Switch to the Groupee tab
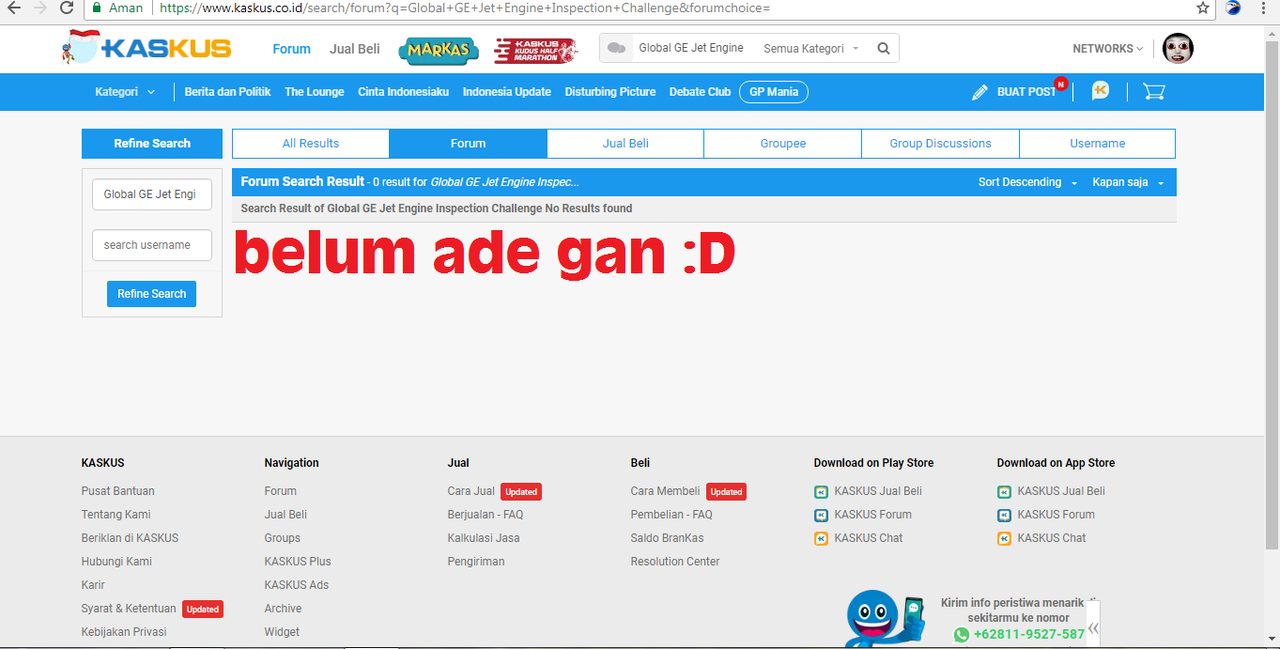The image size is (1280, 649). coord(783,144)
